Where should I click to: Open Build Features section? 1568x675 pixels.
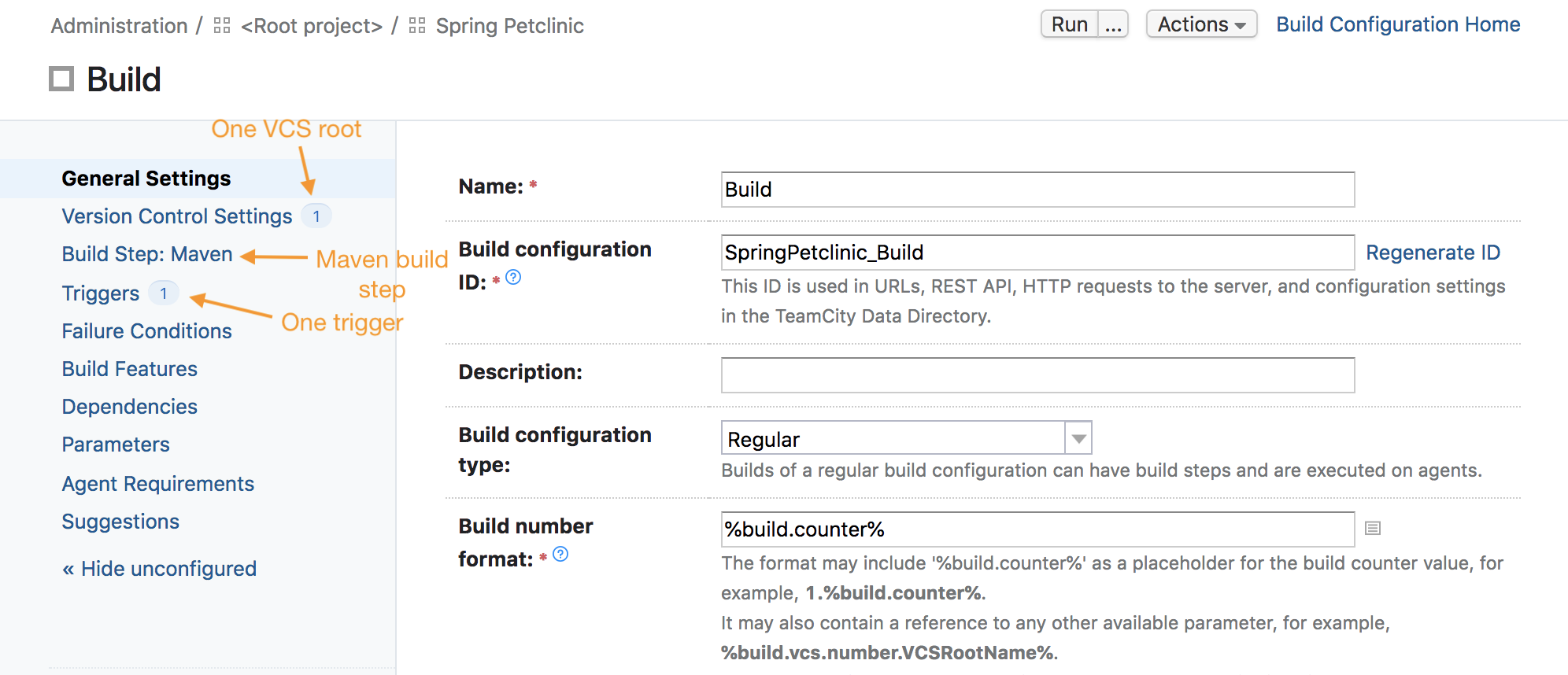(x=130, y=369)
